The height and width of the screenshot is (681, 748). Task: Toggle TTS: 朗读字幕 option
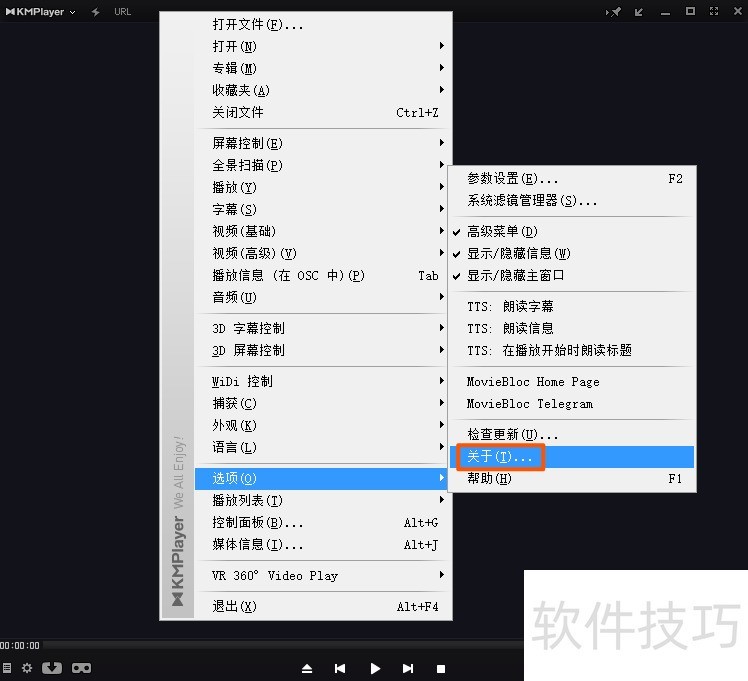click(x=572, y=306)
